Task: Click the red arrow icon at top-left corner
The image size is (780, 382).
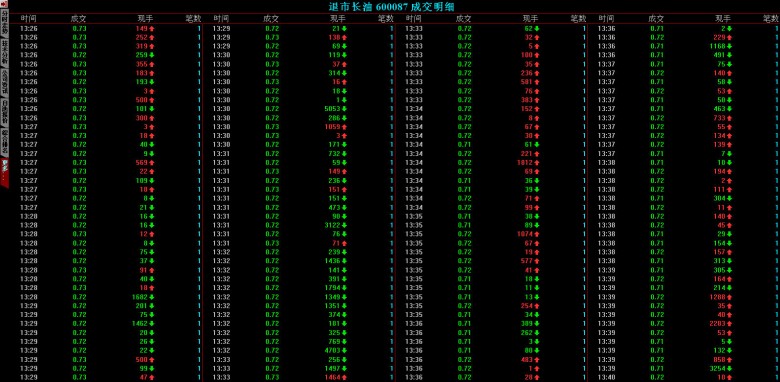Action: tap(3, 4)
